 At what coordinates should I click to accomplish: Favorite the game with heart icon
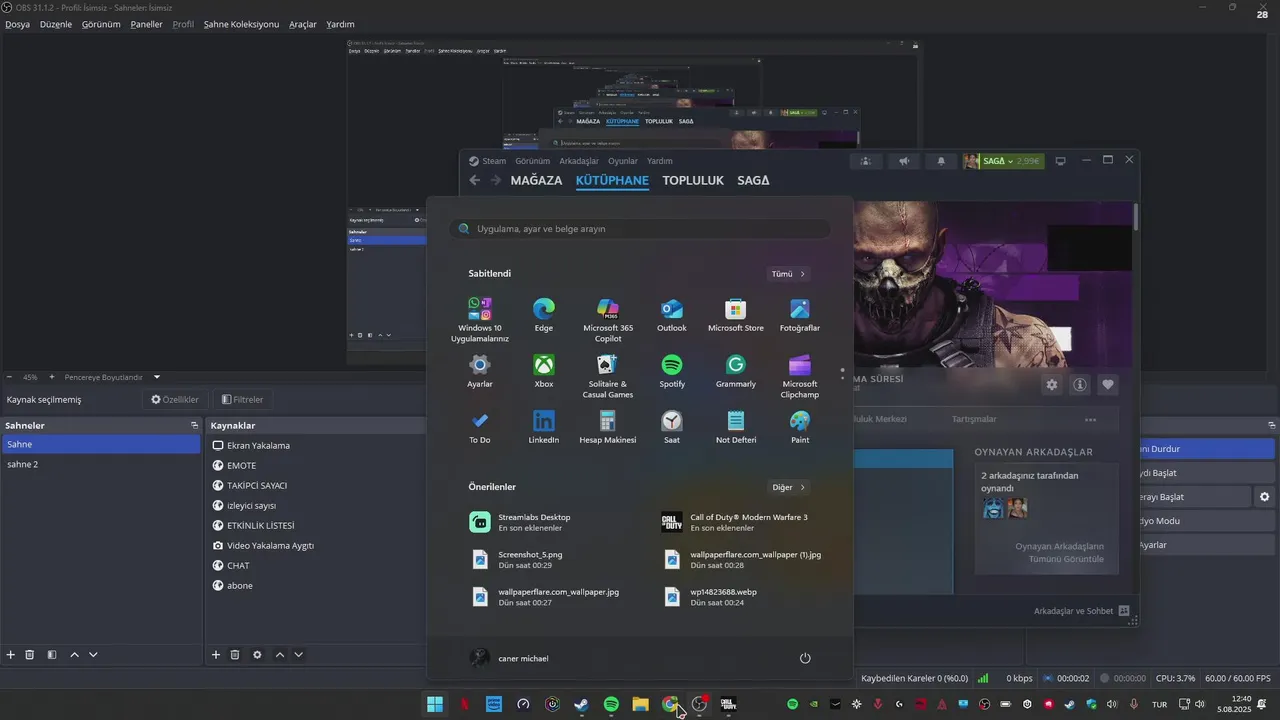tap(1108, 384)
